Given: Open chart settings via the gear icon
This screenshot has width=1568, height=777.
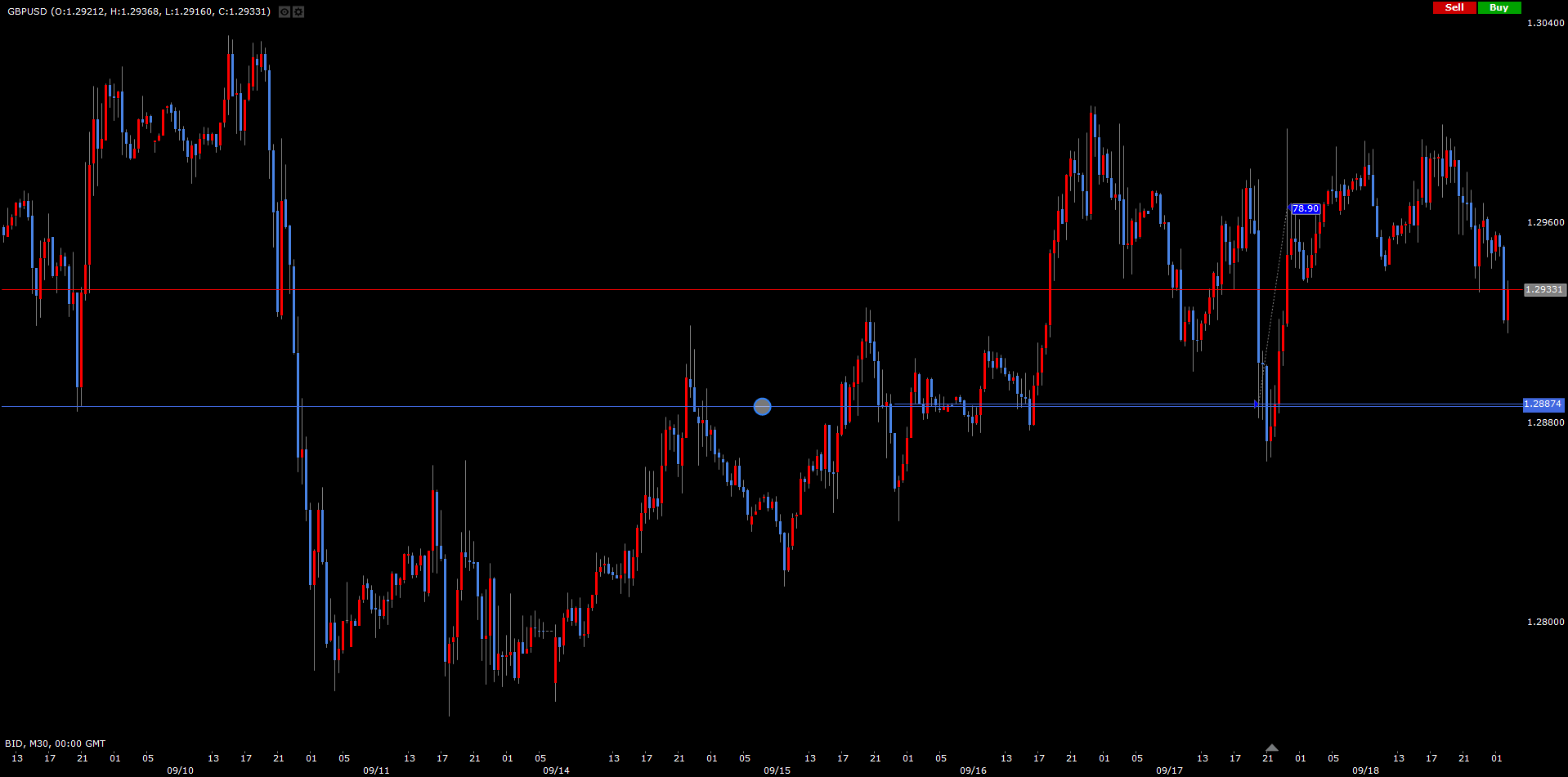Looking at the screenshot, I should click(298, 12).
